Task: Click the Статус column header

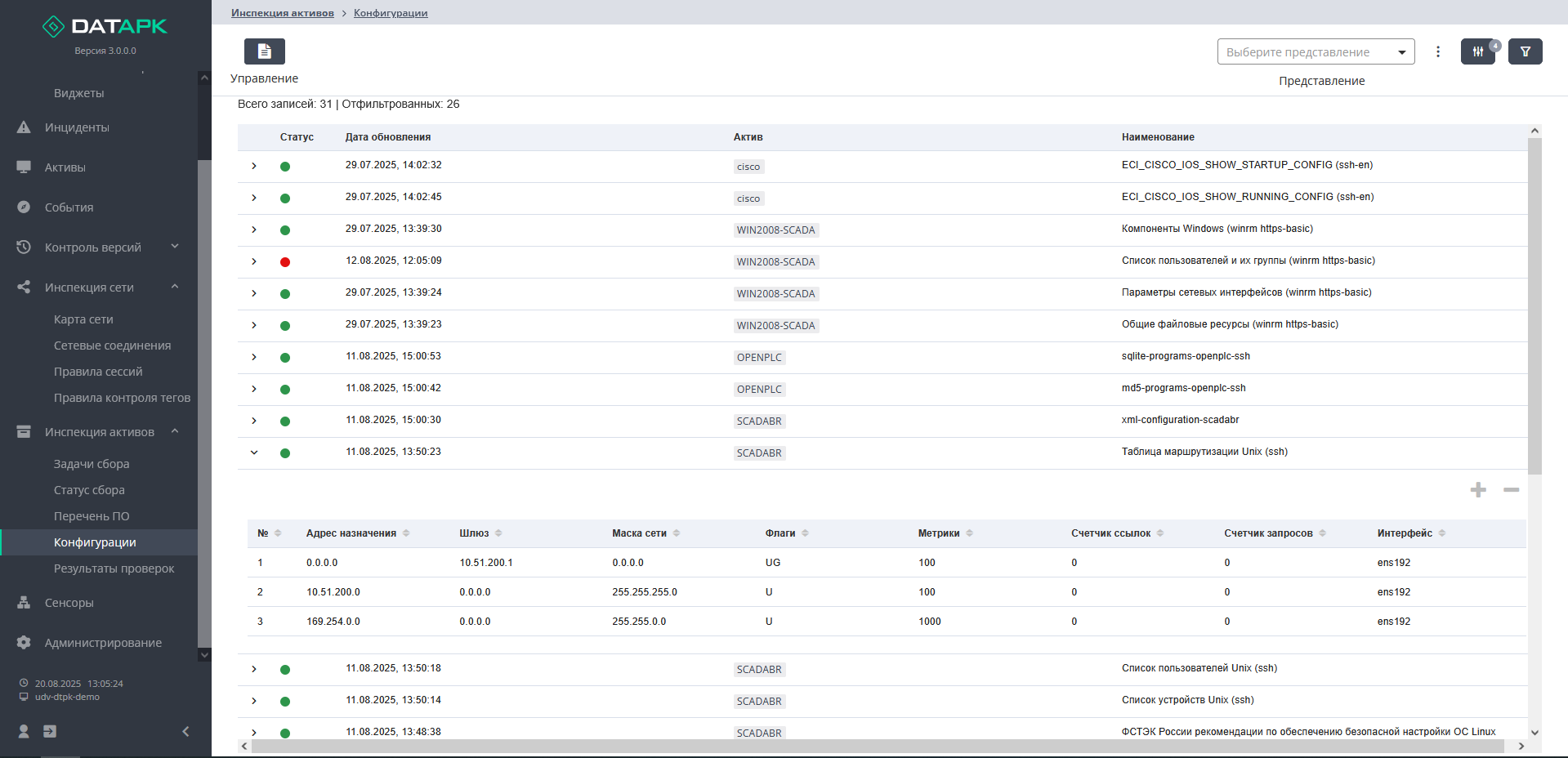Action: tap(297, 137)
